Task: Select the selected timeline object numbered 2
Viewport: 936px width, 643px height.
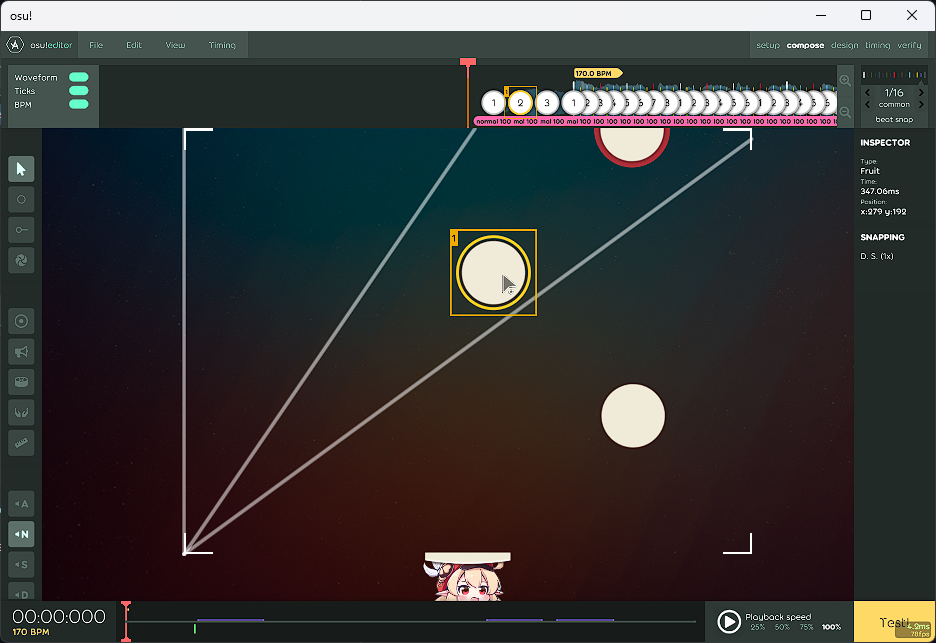Action: (x=521, y=103)
